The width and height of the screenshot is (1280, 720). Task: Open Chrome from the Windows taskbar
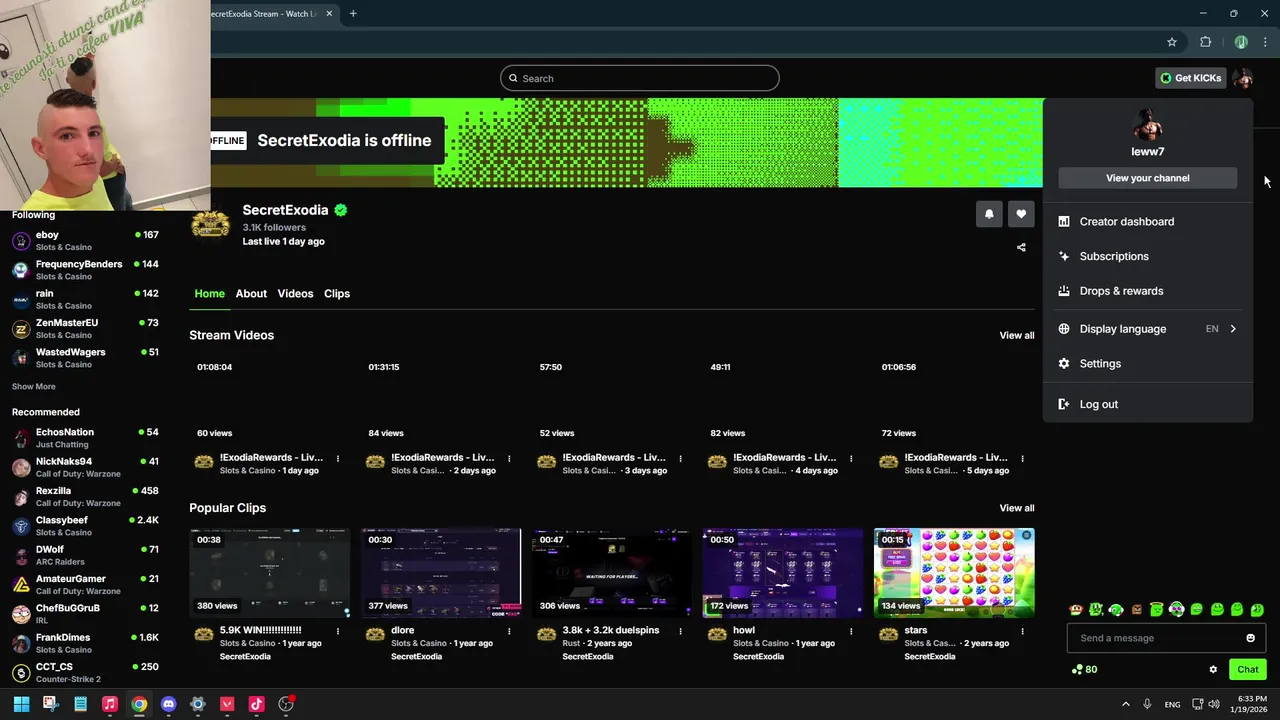[x=139, y=704]
